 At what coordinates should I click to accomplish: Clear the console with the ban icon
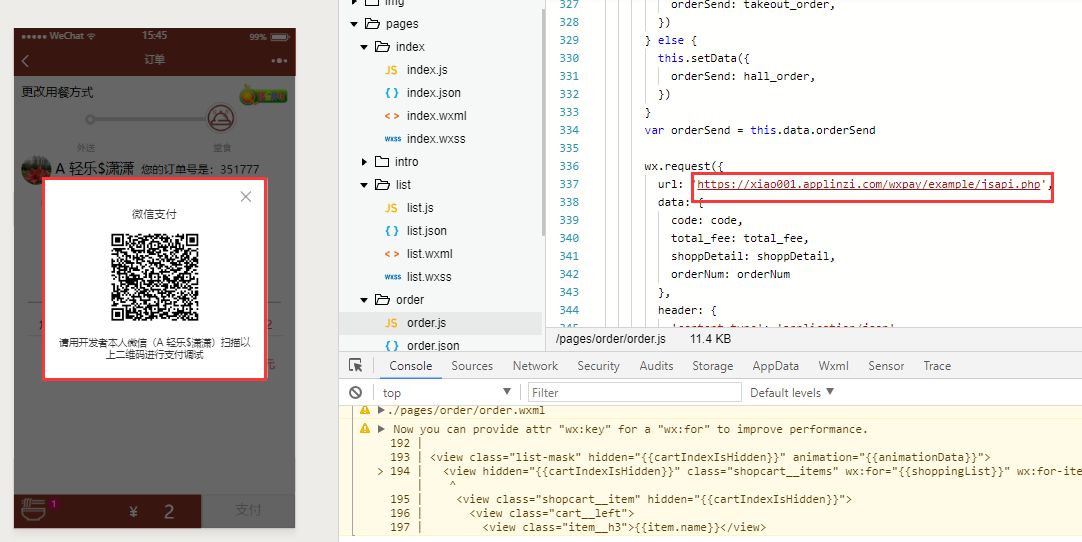tap(355, 392)
